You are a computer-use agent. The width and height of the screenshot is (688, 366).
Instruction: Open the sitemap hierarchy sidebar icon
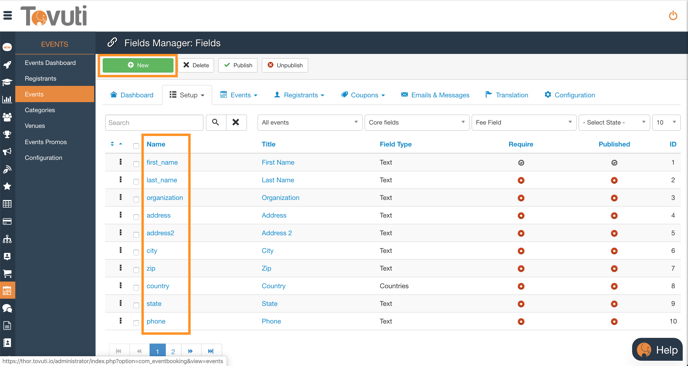pos(7,239)
